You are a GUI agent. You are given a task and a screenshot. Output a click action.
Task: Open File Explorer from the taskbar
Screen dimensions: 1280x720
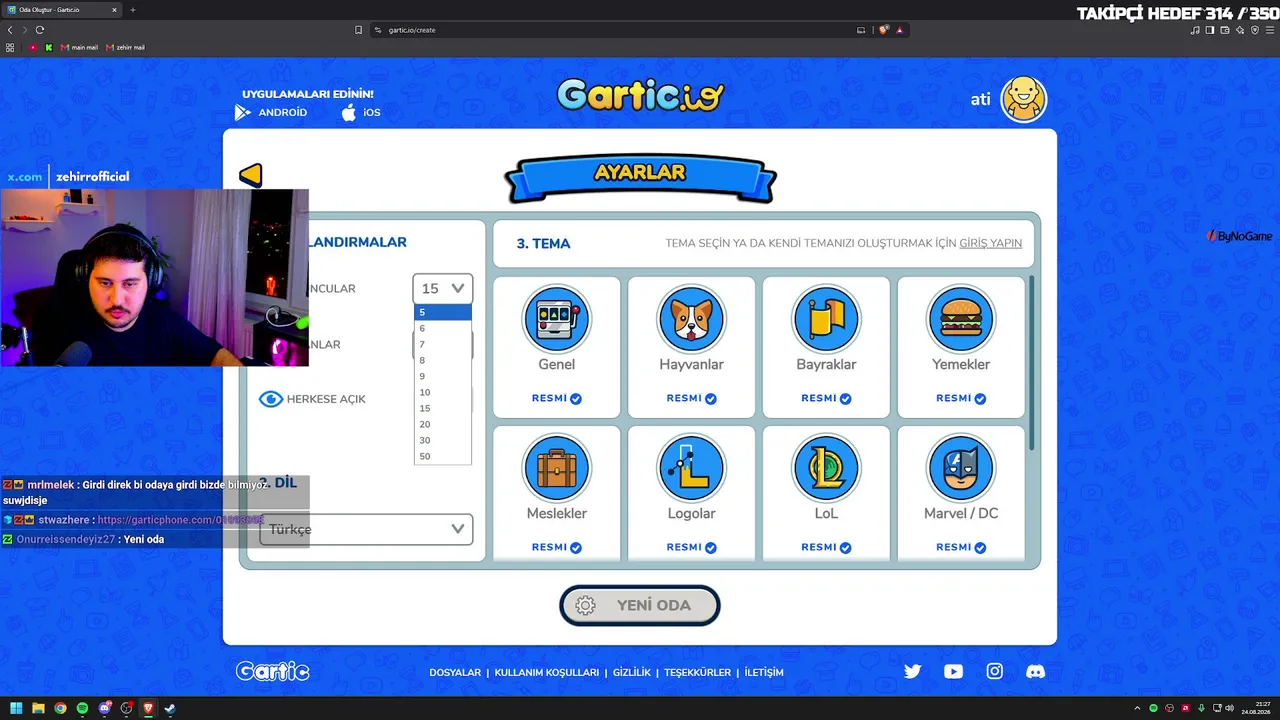click(x=38, y=708)
